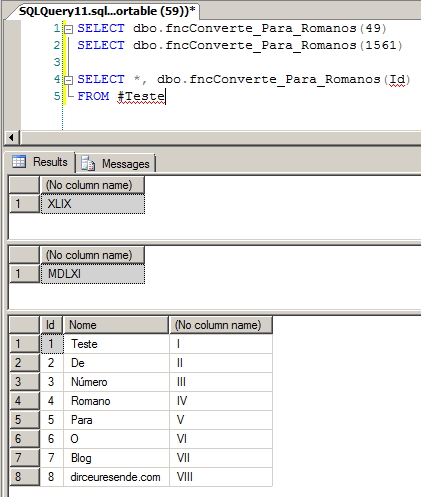Collapse the code block at line 1
Screen dimensions: 421x497
tap(68, 29)
